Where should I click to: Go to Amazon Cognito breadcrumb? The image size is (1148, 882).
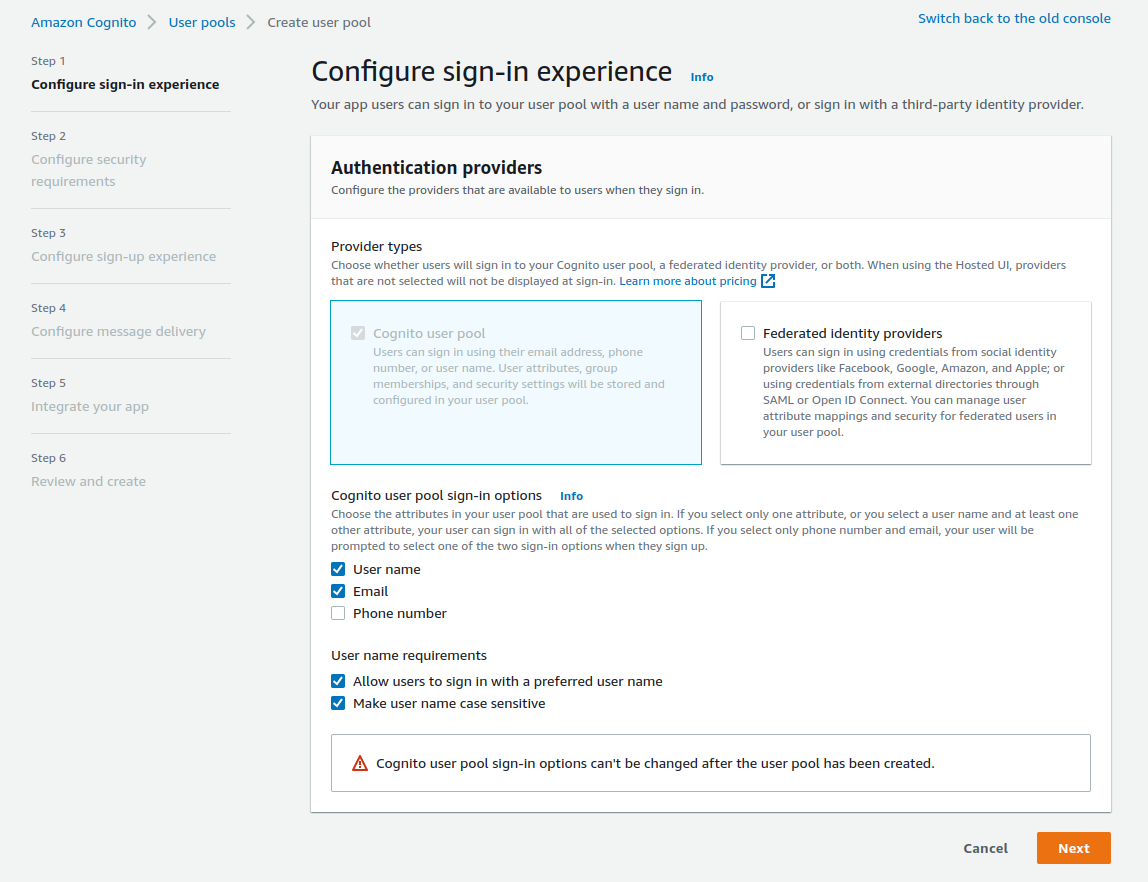pos(83,22)
